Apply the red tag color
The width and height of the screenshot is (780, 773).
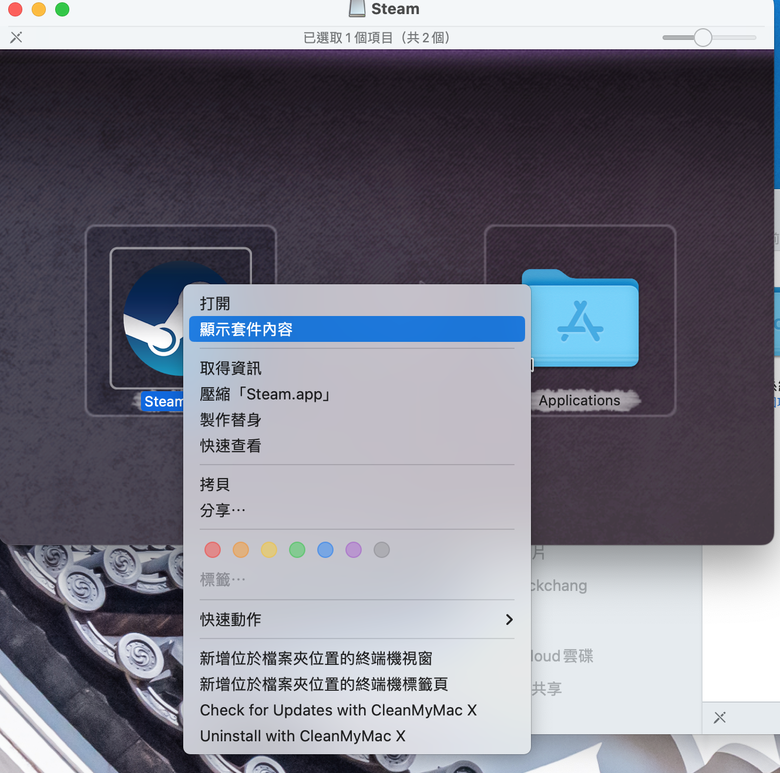coord(212,550)
